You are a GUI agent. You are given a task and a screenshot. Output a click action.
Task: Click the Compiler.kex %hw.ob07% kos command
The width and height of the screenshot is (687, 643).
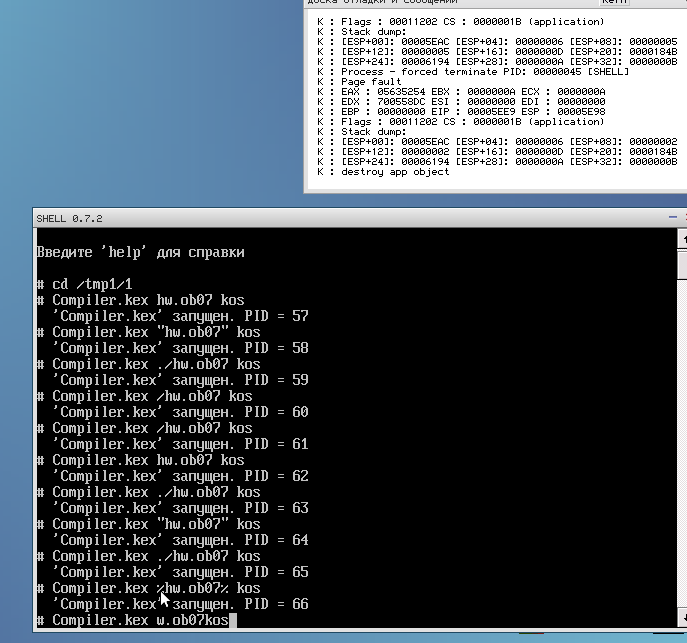coord(156,588)
